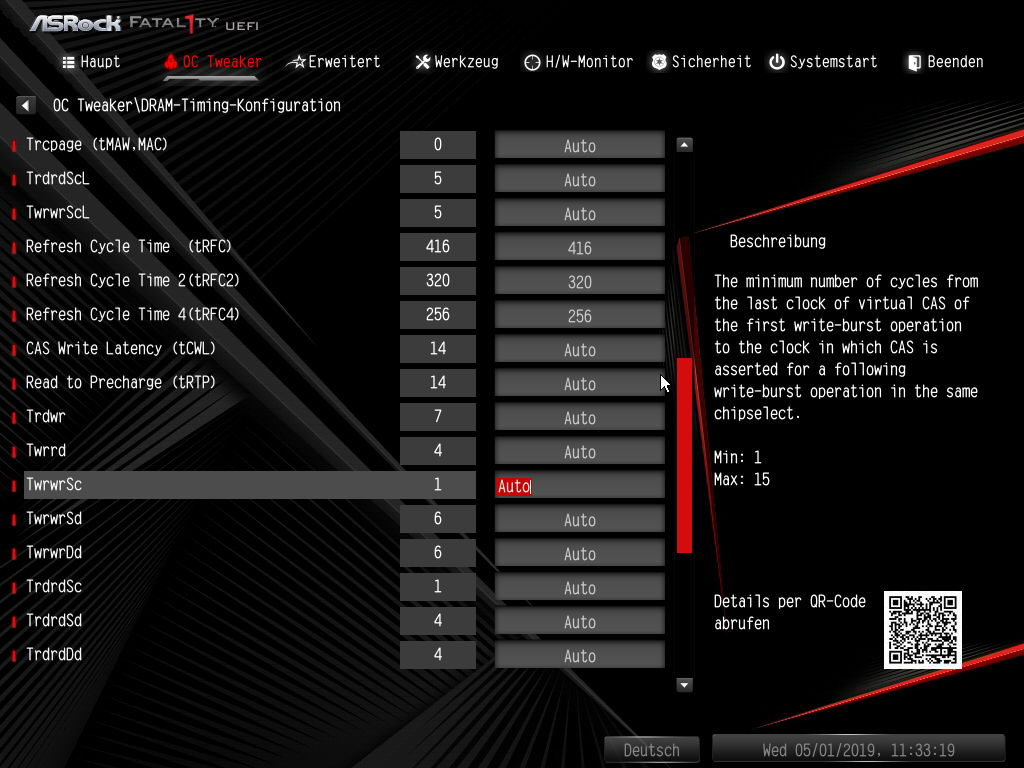Click the Trcpage (tMAW,MAC) label
Image resolution: width=1024 pixels, height=768 pixels.
point(97,144)
